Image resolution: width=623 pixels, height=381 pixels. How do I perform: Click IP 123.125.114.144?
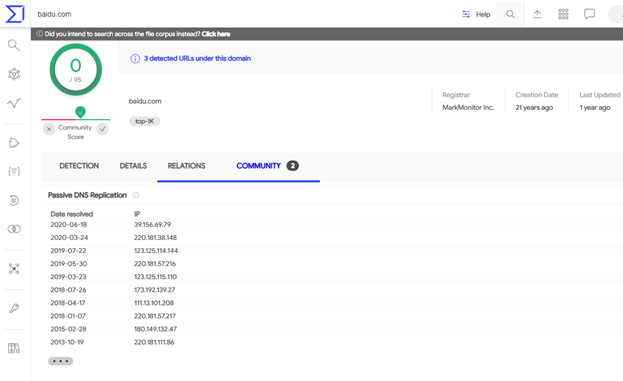coord(156,251)
